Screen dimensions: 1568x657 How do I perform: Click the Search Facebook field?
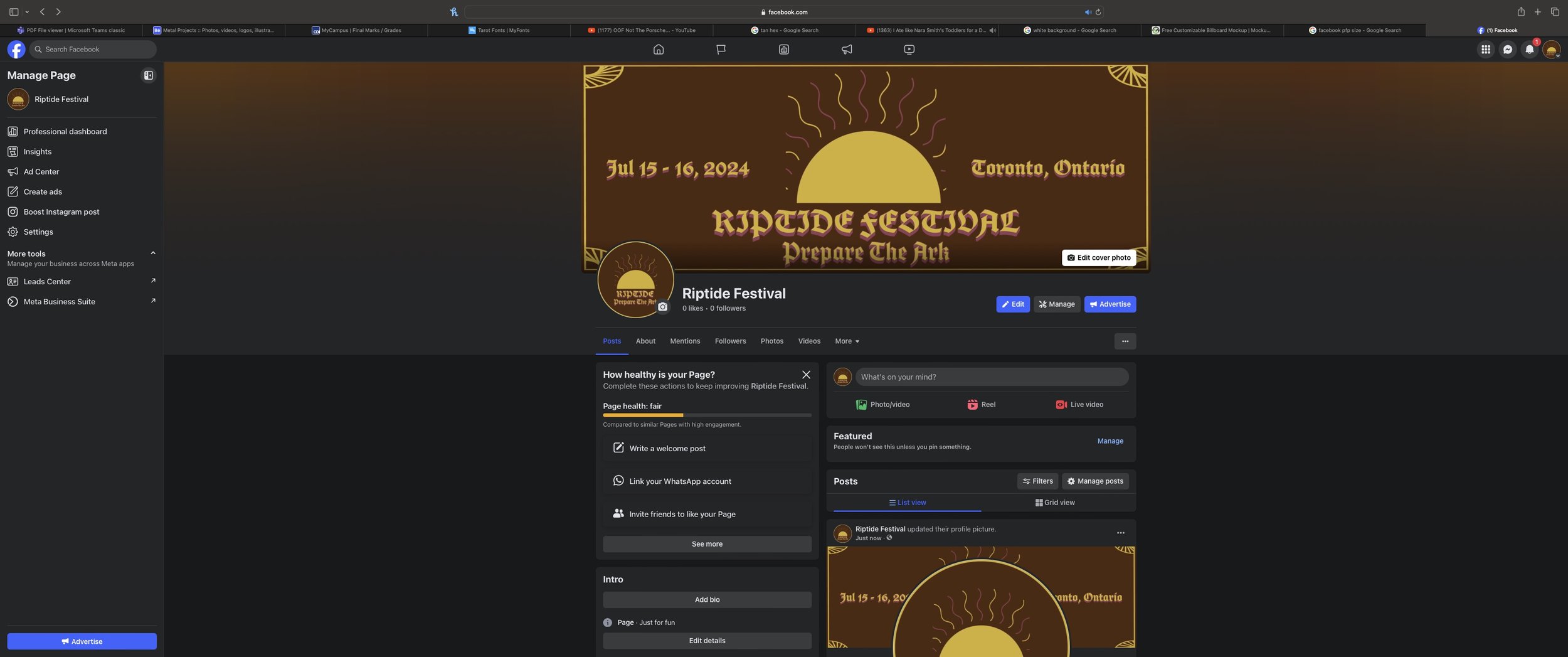point(93,49)
